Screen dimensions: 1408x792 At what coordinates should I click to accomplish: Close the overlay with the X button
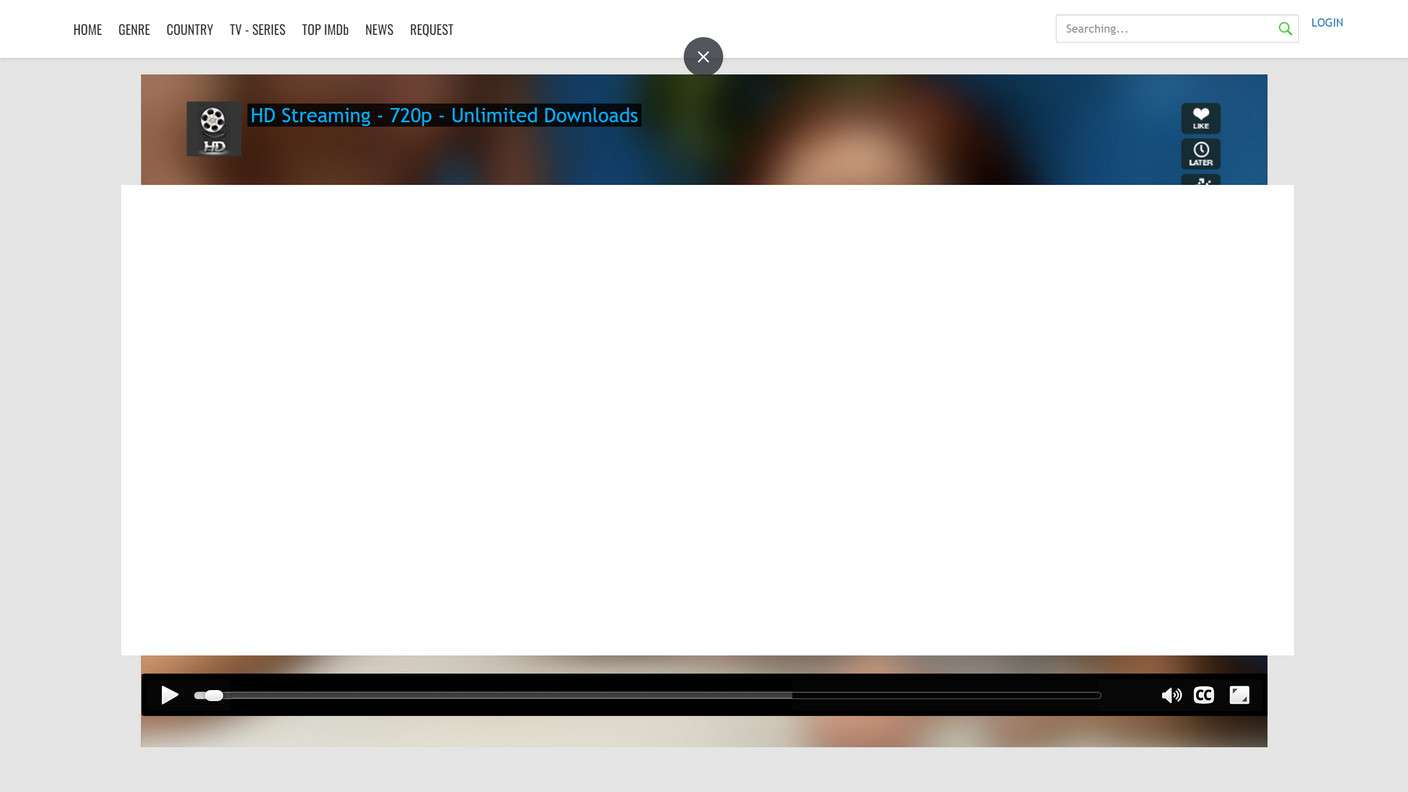pyautogui.click(x=703, y=57)
